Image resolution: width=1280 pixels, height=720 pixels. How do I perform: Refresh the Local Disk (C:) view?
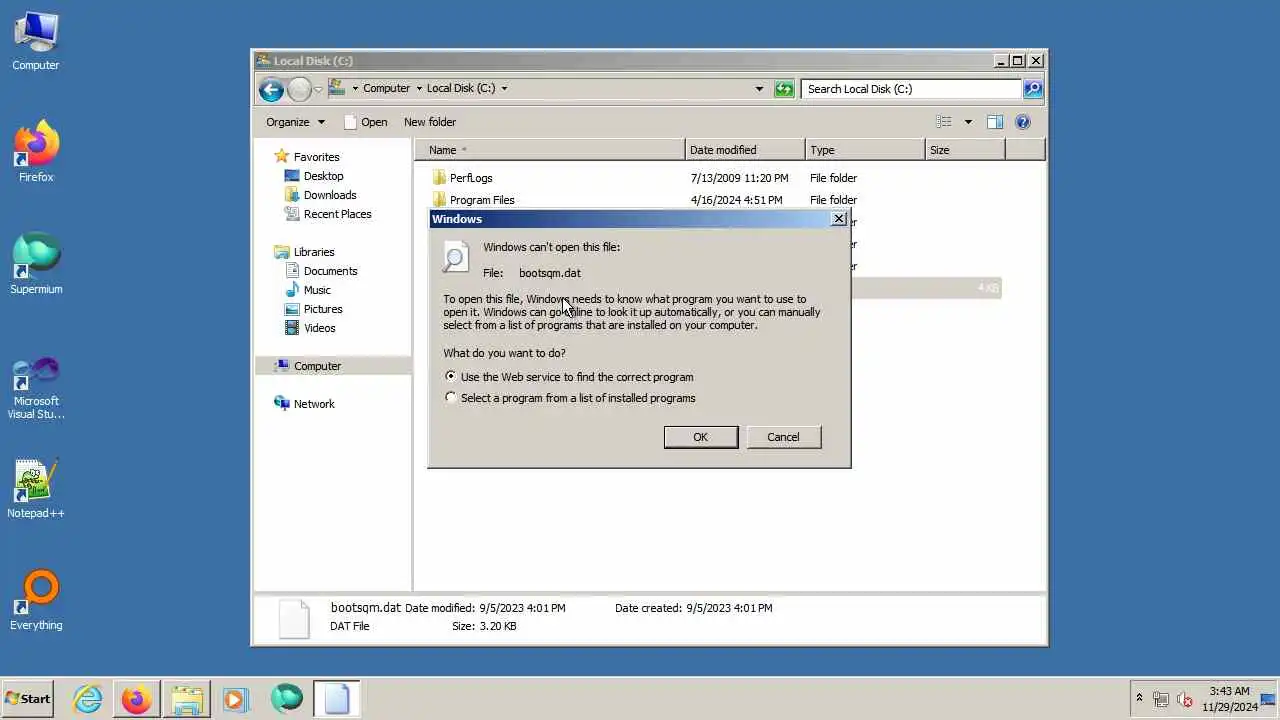coord(784,89)
